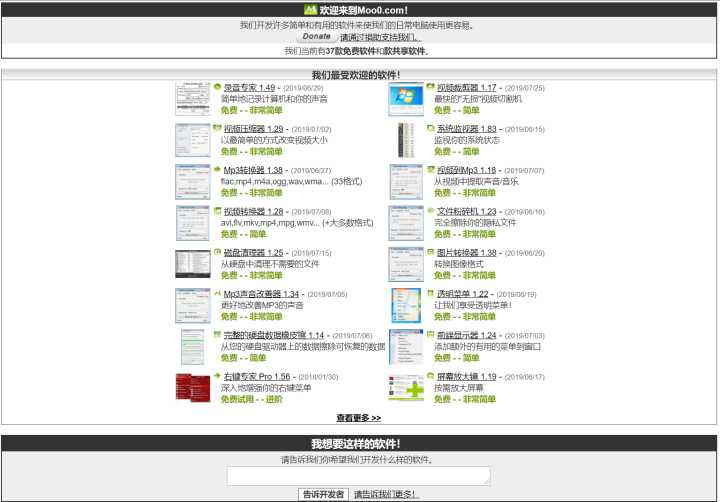Open the 视频压缩器 1.29 link

(x=253, y=129)
